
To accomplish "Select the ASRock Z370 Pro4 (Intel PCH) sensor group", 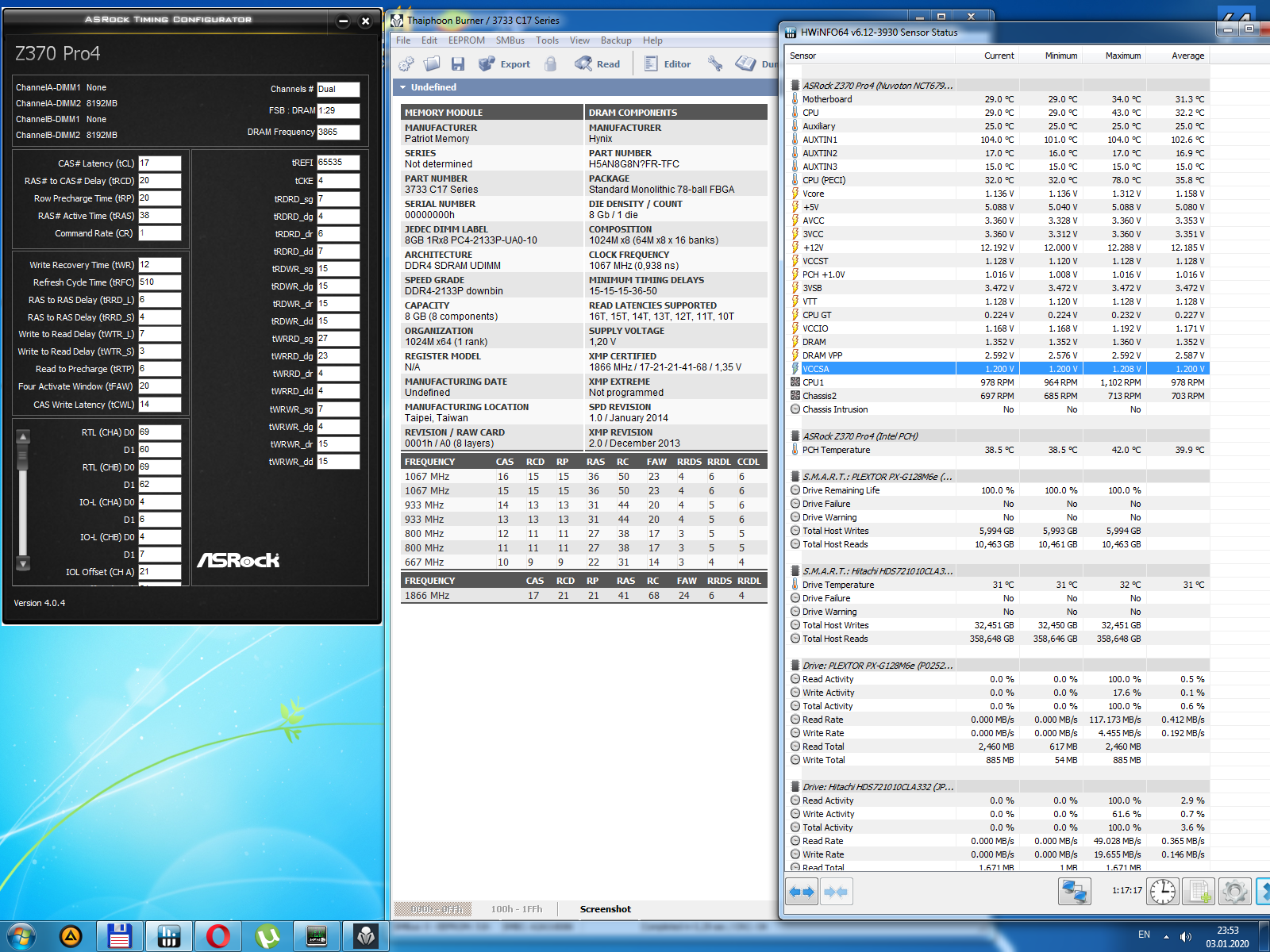I will coord(998,436).
